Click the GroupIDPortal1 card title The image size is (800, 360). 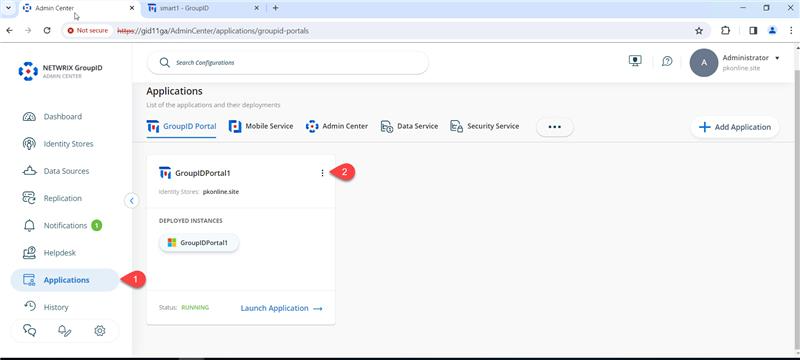point(203,173)
